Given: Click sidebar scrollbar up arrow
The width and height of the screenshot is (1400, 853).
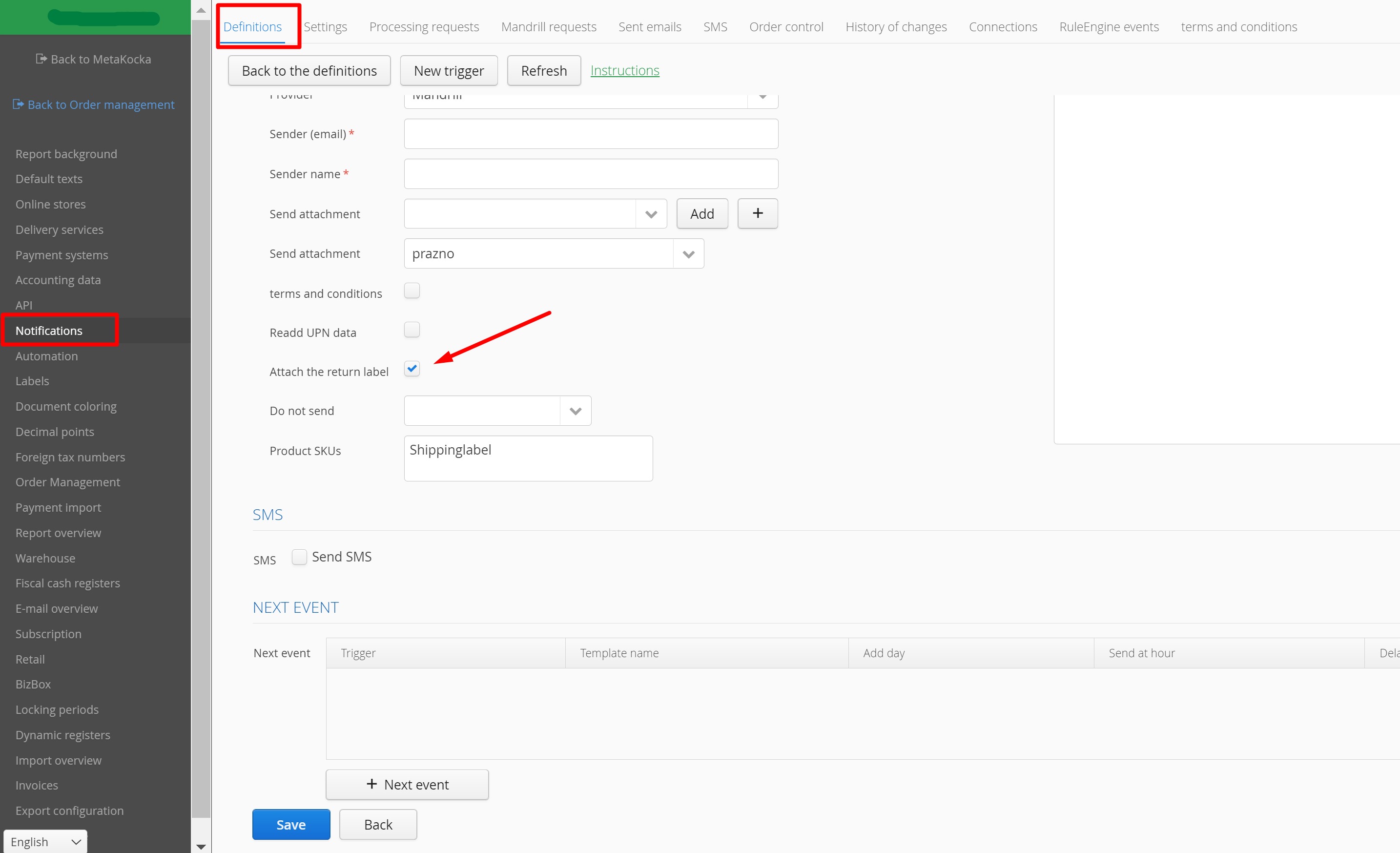Looking at the screenshot, I should (x=201, y=10).
